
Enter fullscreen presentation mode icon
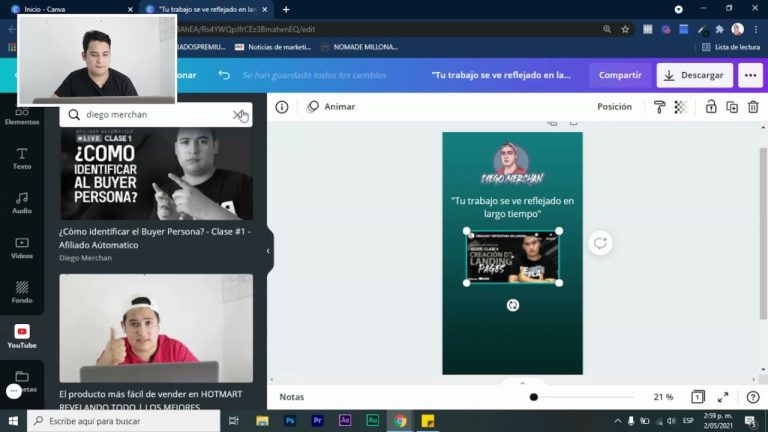point(723,397)
